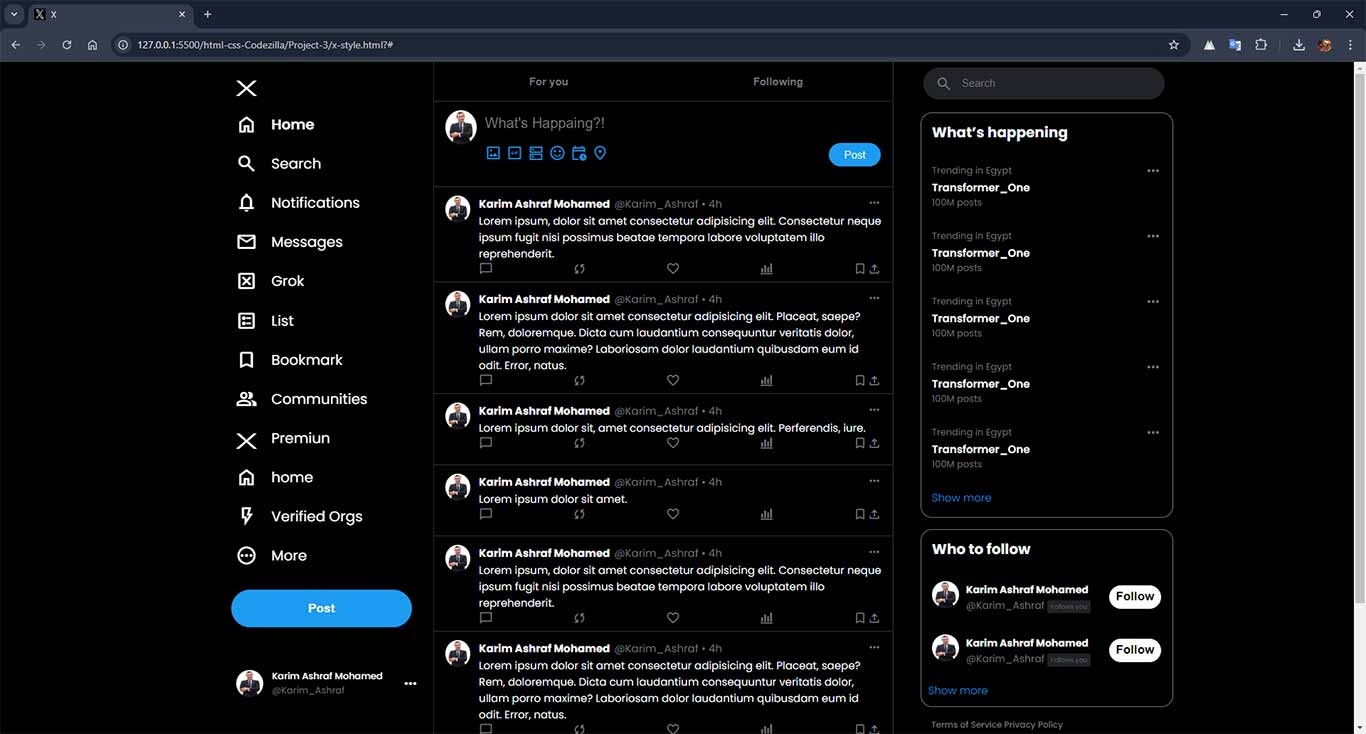The height and width of the screenshot is (734, 1366).
Task: Open three-dot menu on first post
Action: (874, 203)
